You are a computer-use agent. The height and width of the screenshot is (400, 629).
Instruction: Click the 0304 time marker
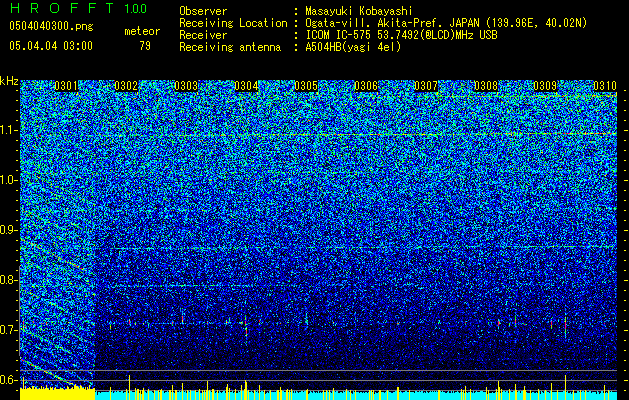click(246, 86)
